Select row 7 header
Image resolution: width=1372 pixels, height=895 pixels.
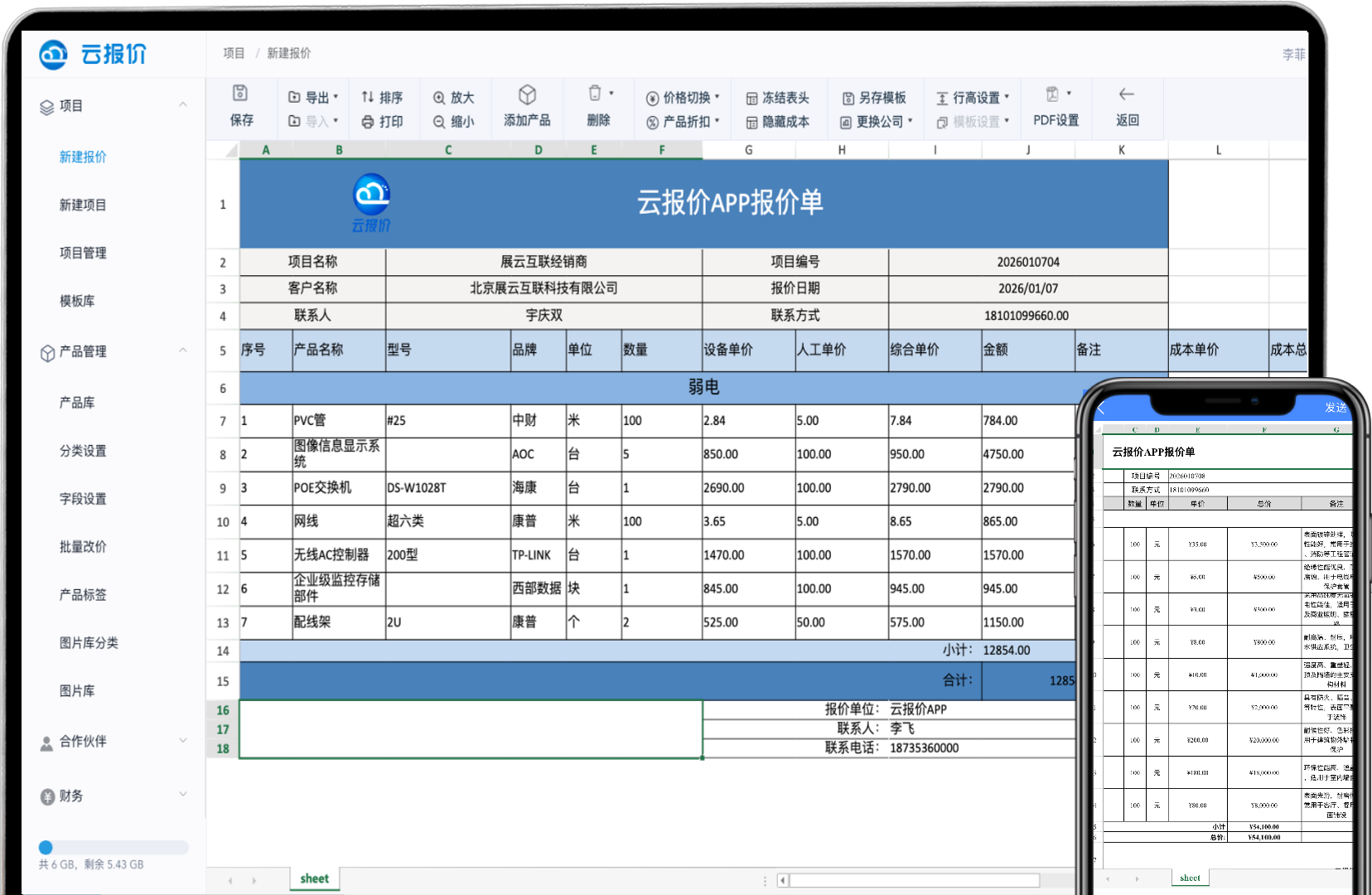pyautogui.click(x=222, y=421)
